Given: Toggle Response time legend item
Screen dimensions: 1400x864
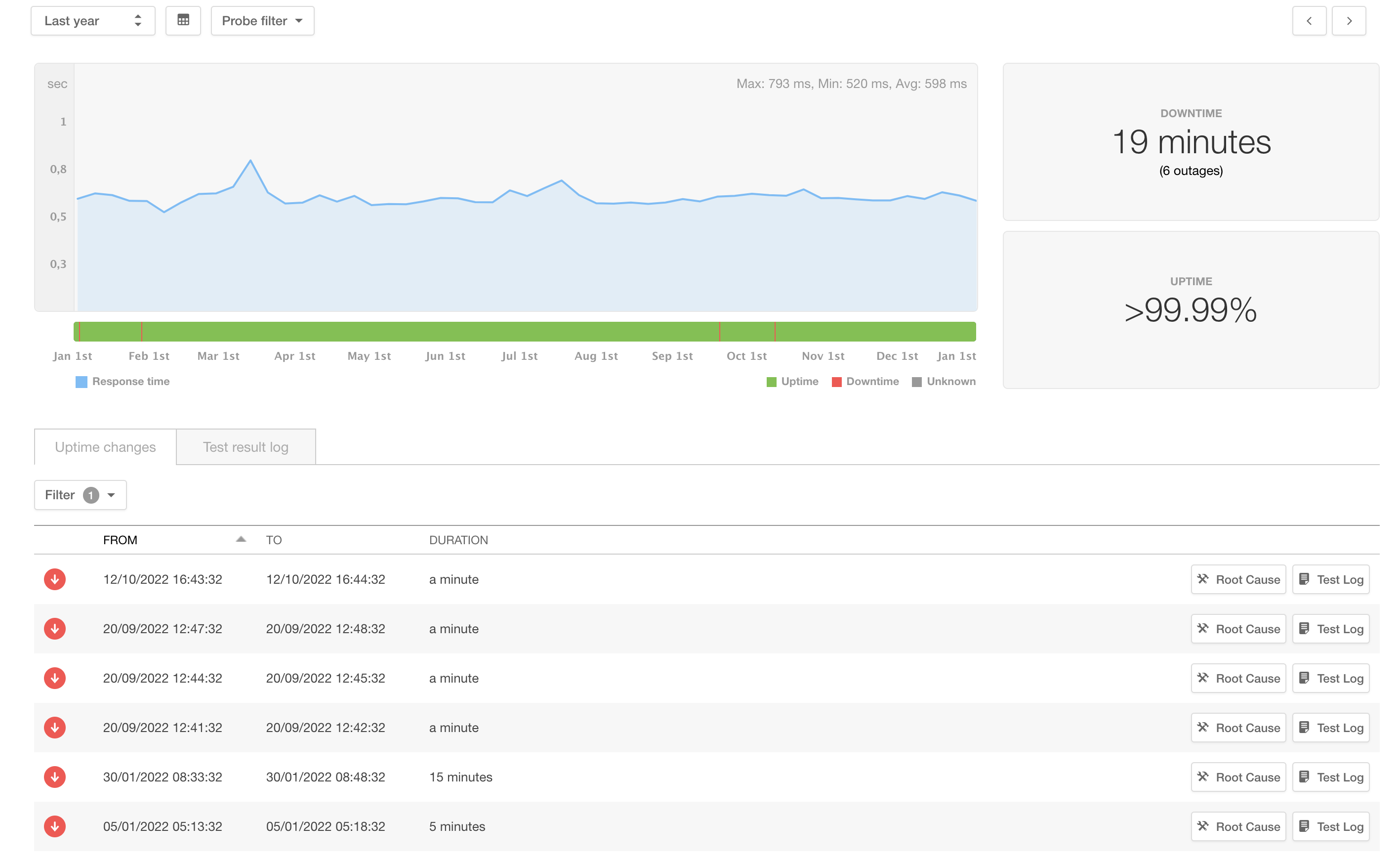Looking at the screenshot, I should 122,381.
